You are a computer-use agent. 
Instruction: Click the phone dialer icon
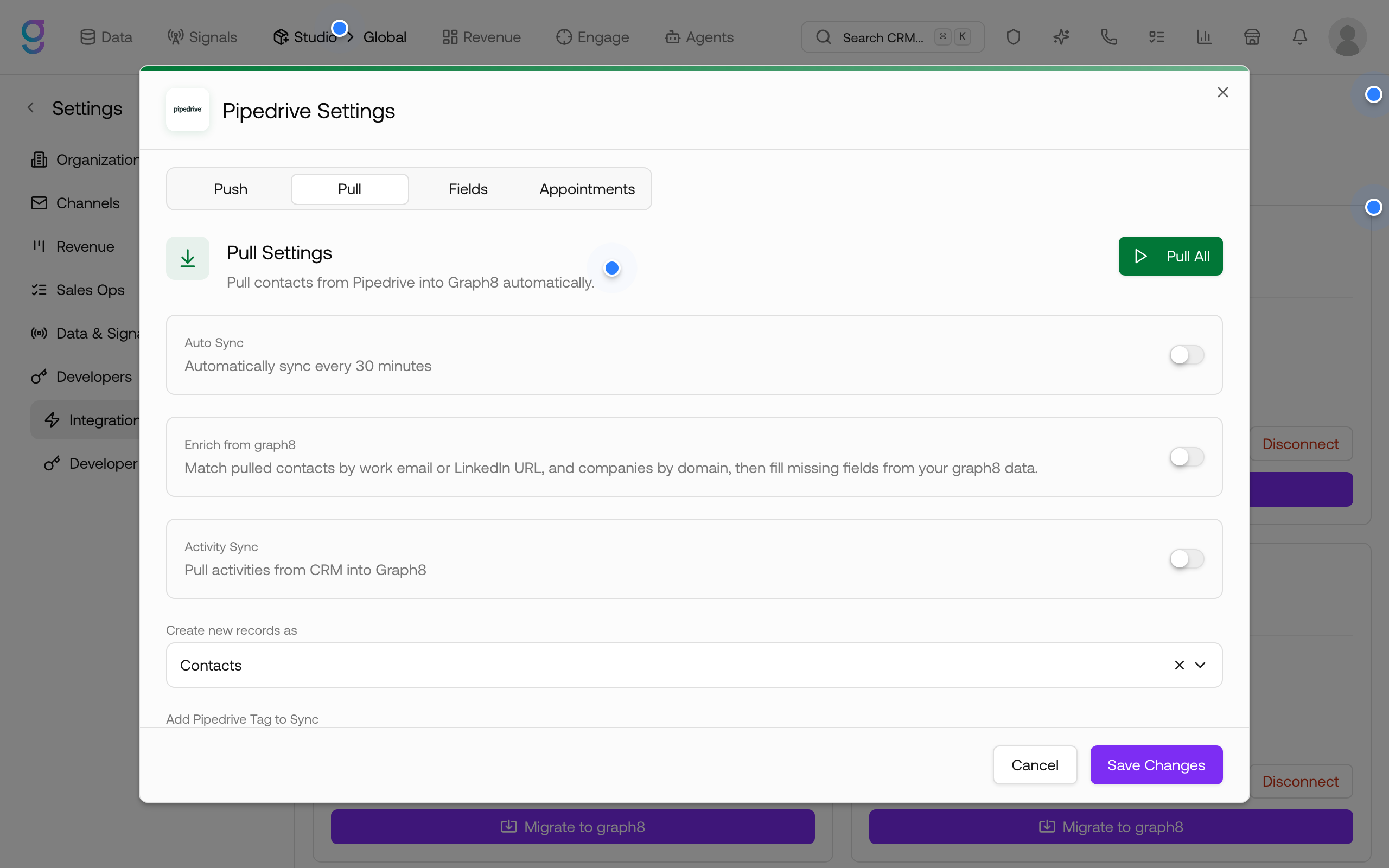(1109, 37)
